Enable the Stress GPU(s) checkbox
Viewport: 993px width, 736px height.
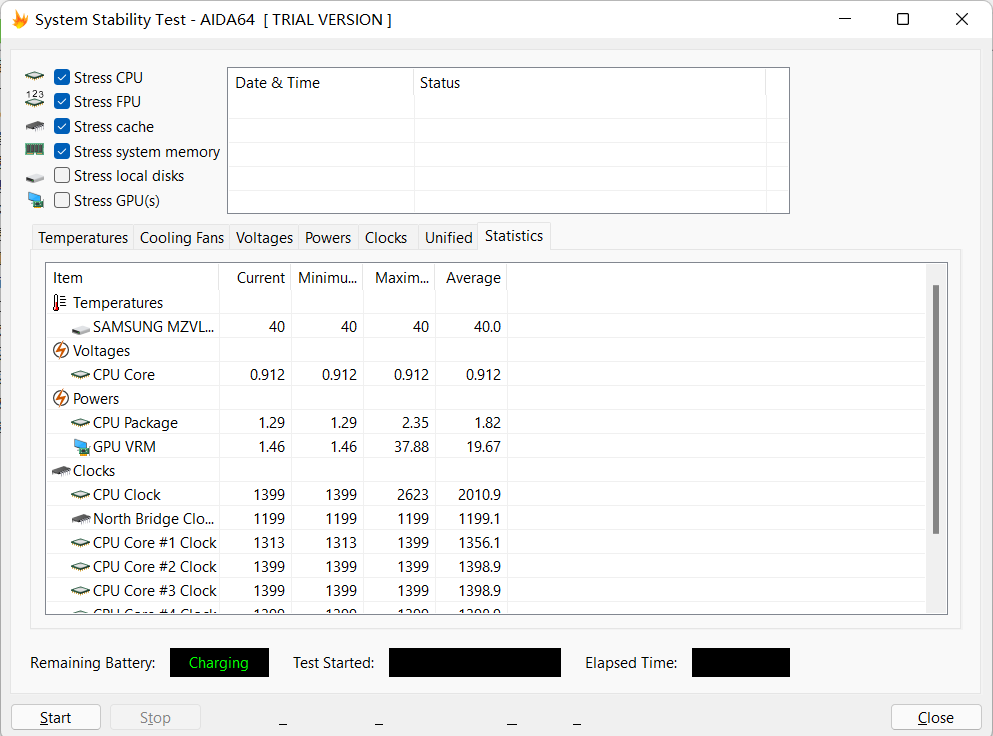tap(62, 200)
